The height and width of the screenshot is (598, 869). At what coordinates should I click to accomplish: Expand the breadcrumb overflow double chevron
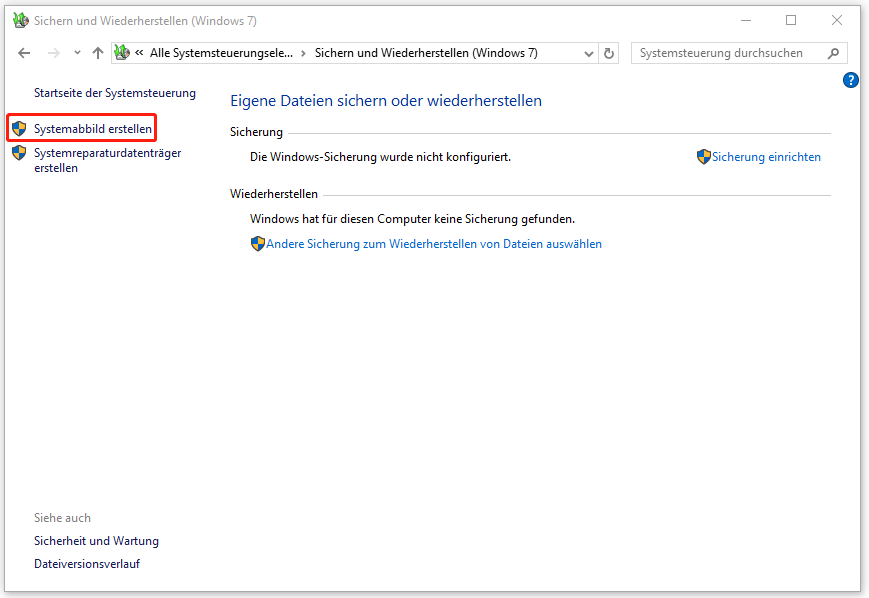click(x=139, y=53)
